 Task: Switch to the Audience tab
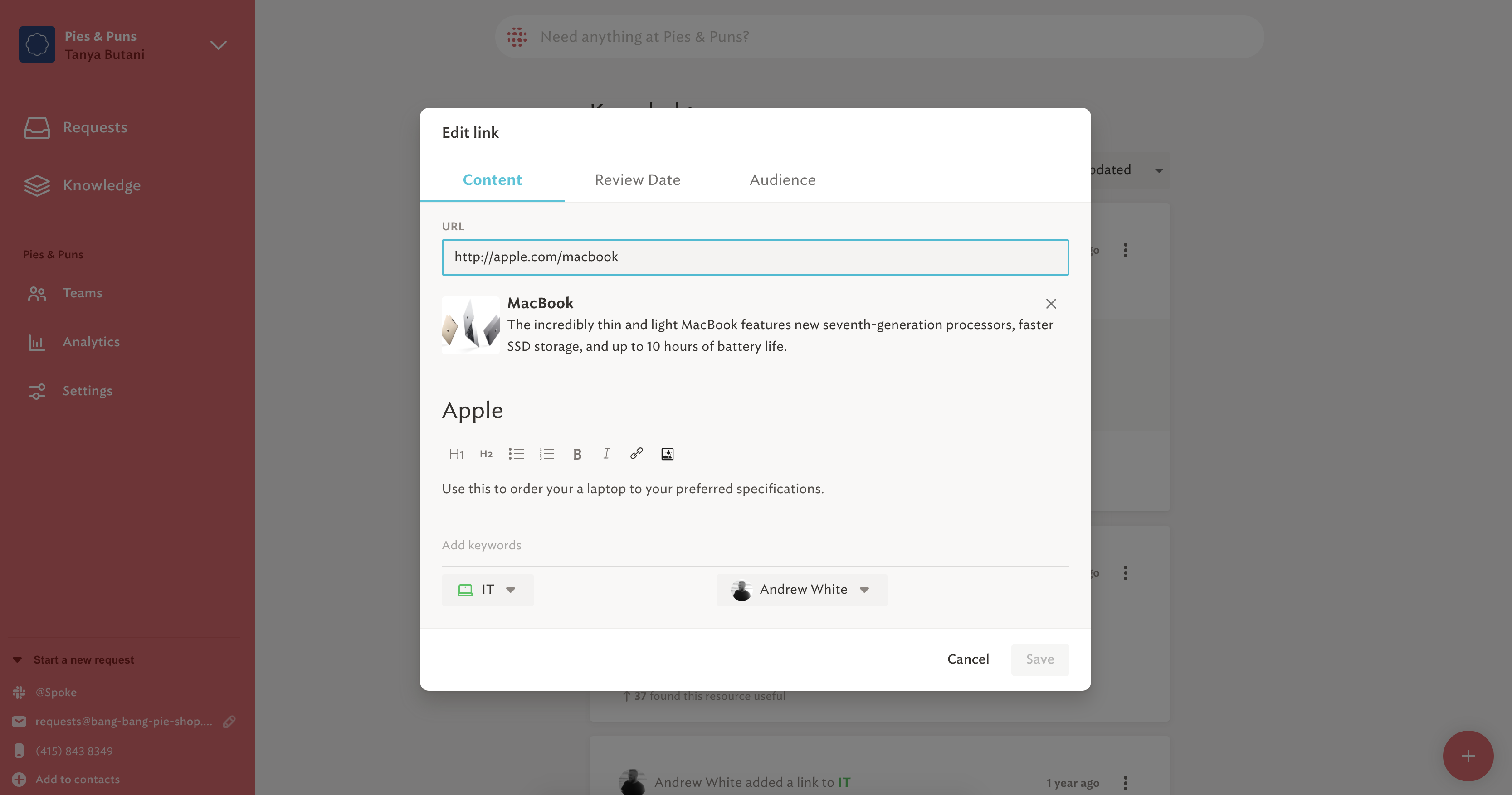[782, 180]
